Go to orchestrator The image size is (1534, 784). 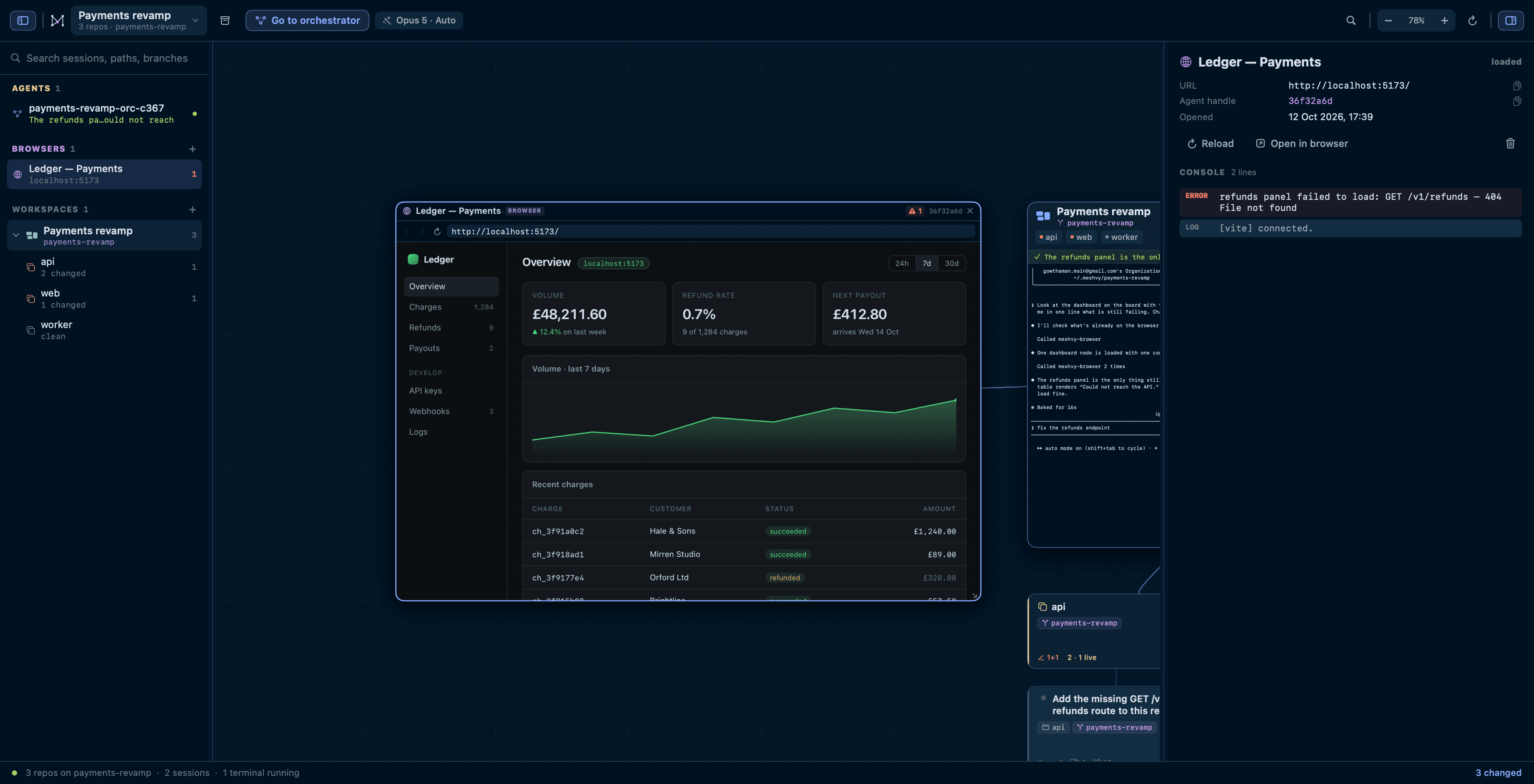(307, 20)
